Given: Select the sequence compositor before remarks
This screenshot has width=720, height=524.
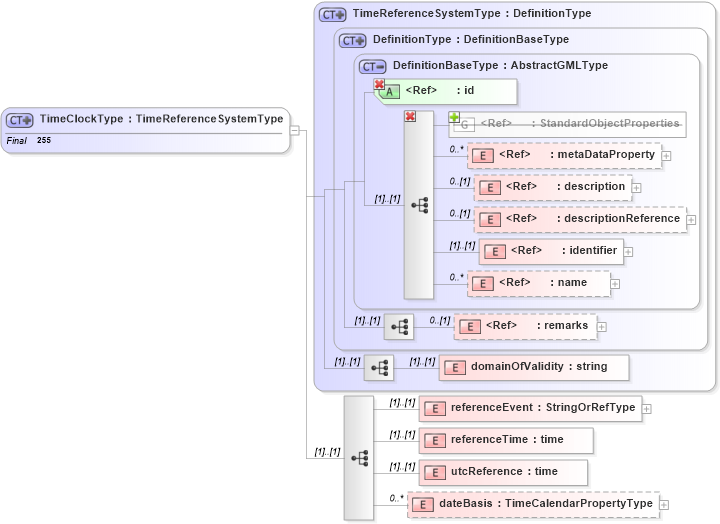Looking at the screenshot, I should (x=399, y=327).
